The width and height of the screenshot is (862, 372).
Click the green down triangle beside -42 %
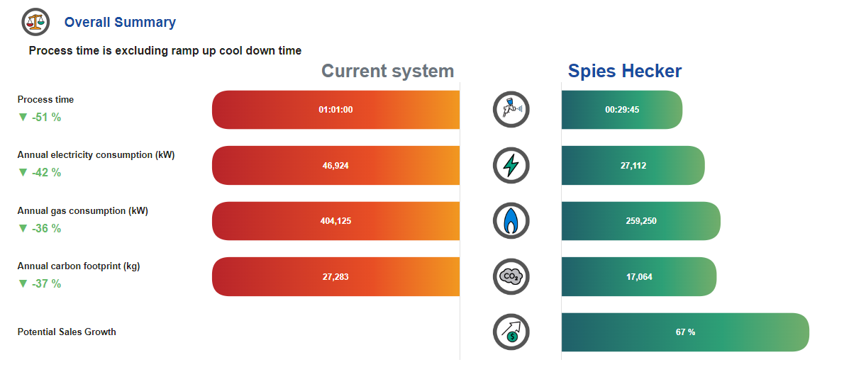pos(23,173)
